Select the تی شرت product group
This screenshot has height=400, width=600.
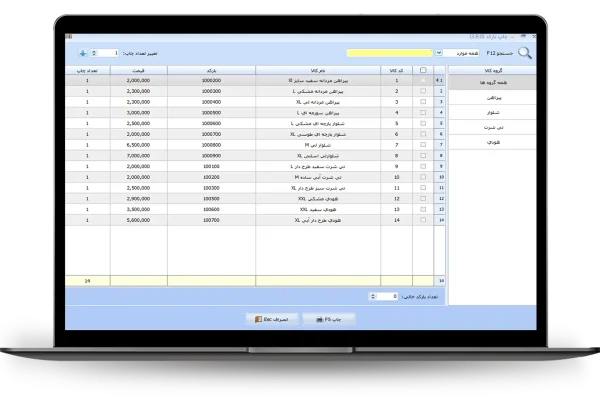(x=492, y=127)
